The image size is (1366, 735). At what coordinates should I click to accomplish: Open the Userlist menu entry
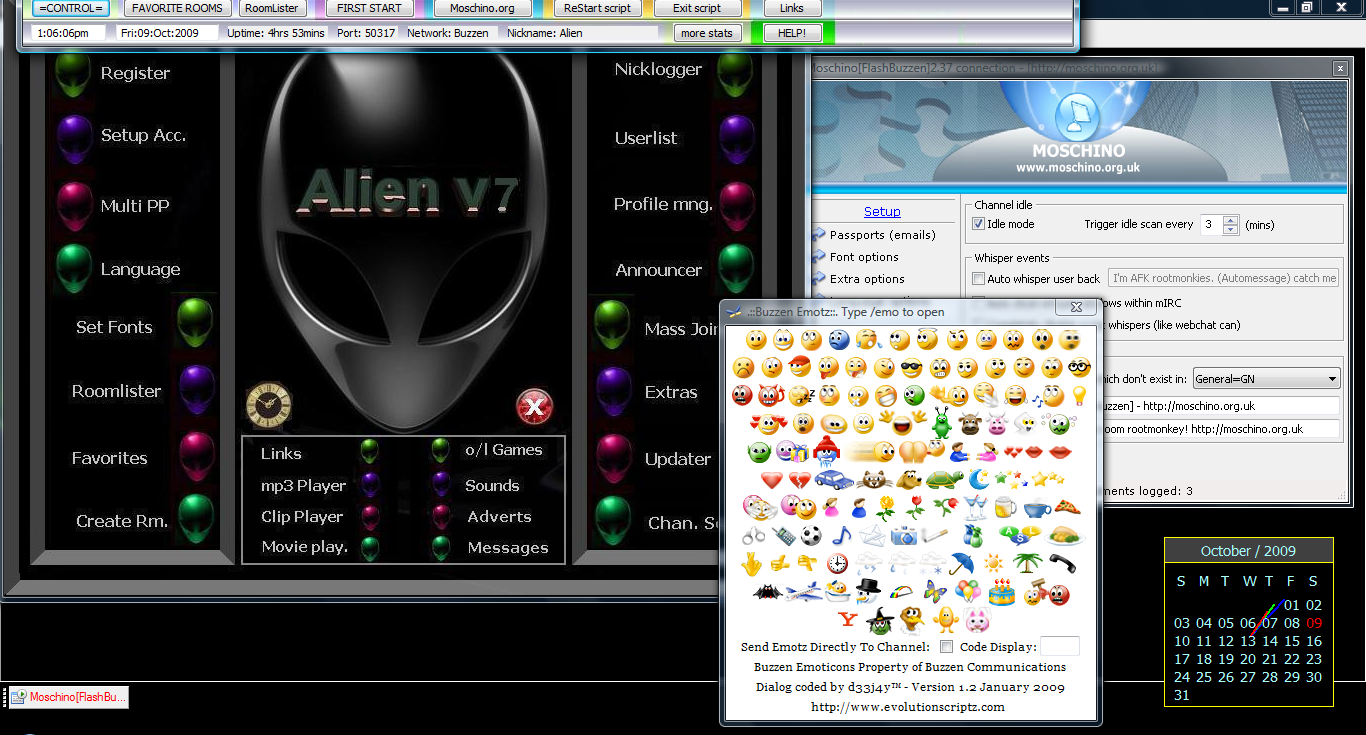646,138
